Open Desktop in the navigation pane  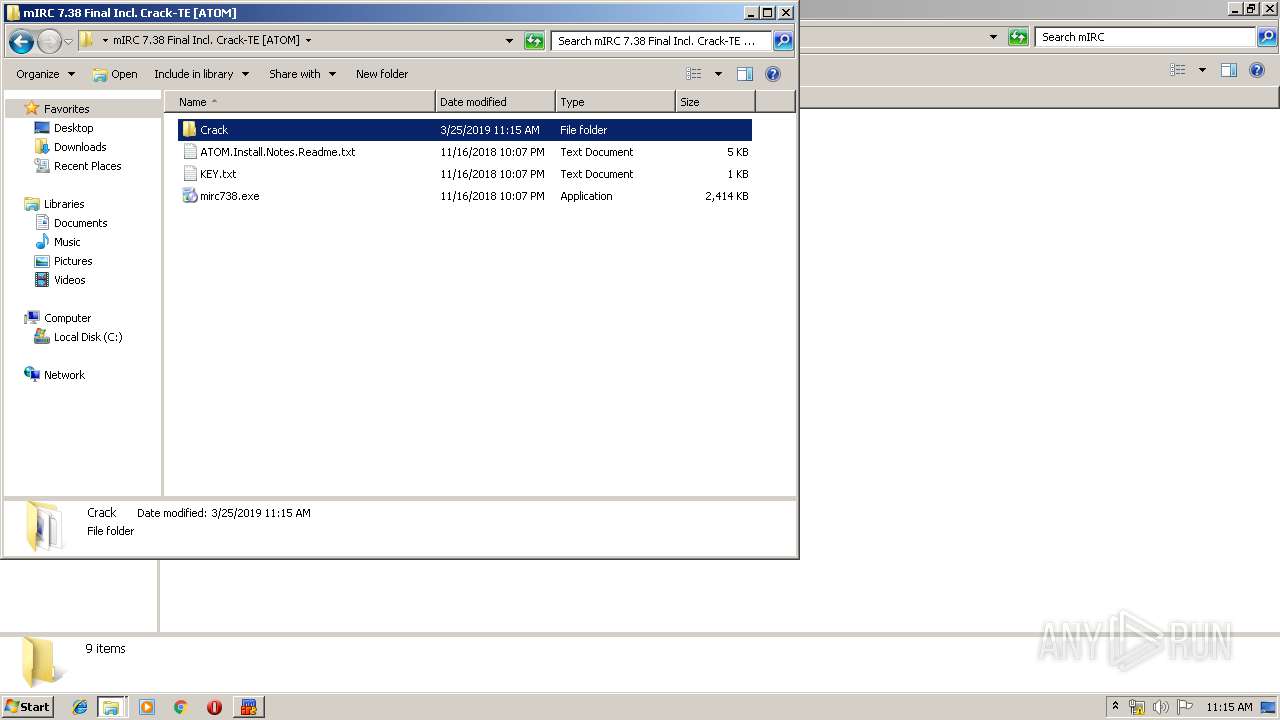tap(73, 128)
